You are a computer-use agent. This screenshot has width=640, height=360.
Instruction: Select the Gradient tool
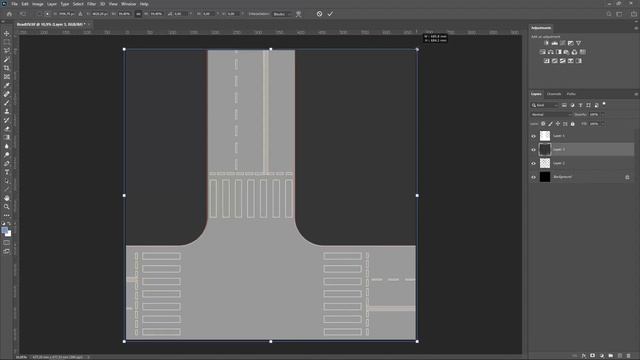click(x=7, y=138)
